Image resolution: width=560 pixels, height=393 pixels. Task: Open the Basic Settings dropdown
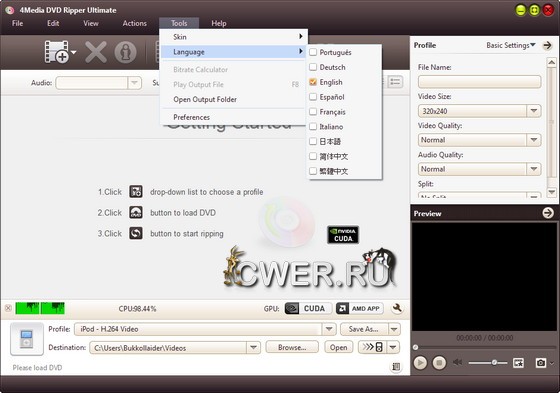pyautogui.click(x=511, y=45)
